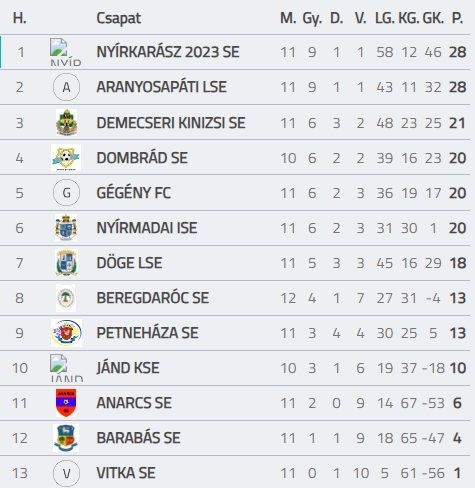
Task: Click the Dombrád SE football crest
Action: pyautogui.click(x=66, y=157)
